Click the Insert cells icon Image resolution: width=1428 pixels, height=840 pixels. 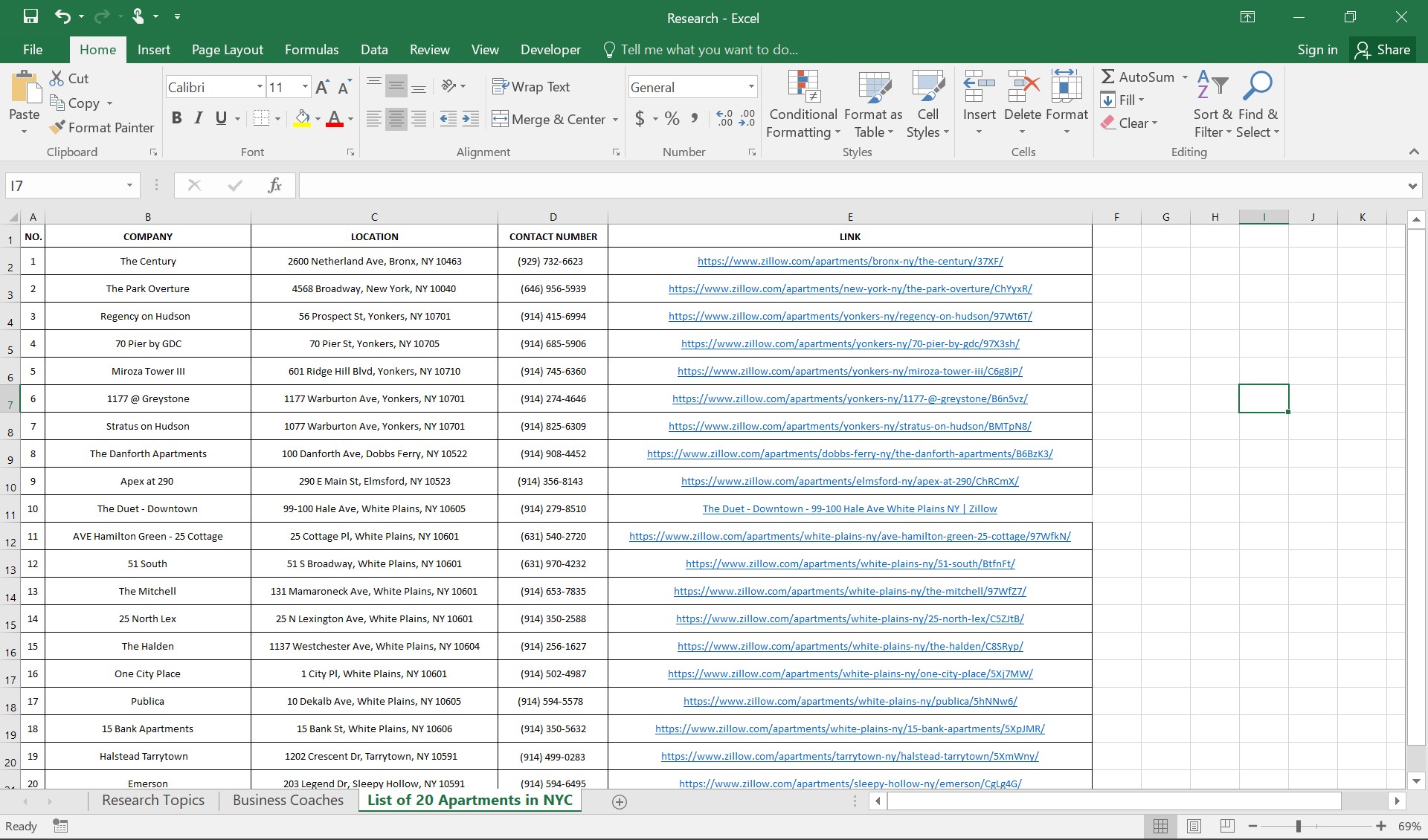980,86
